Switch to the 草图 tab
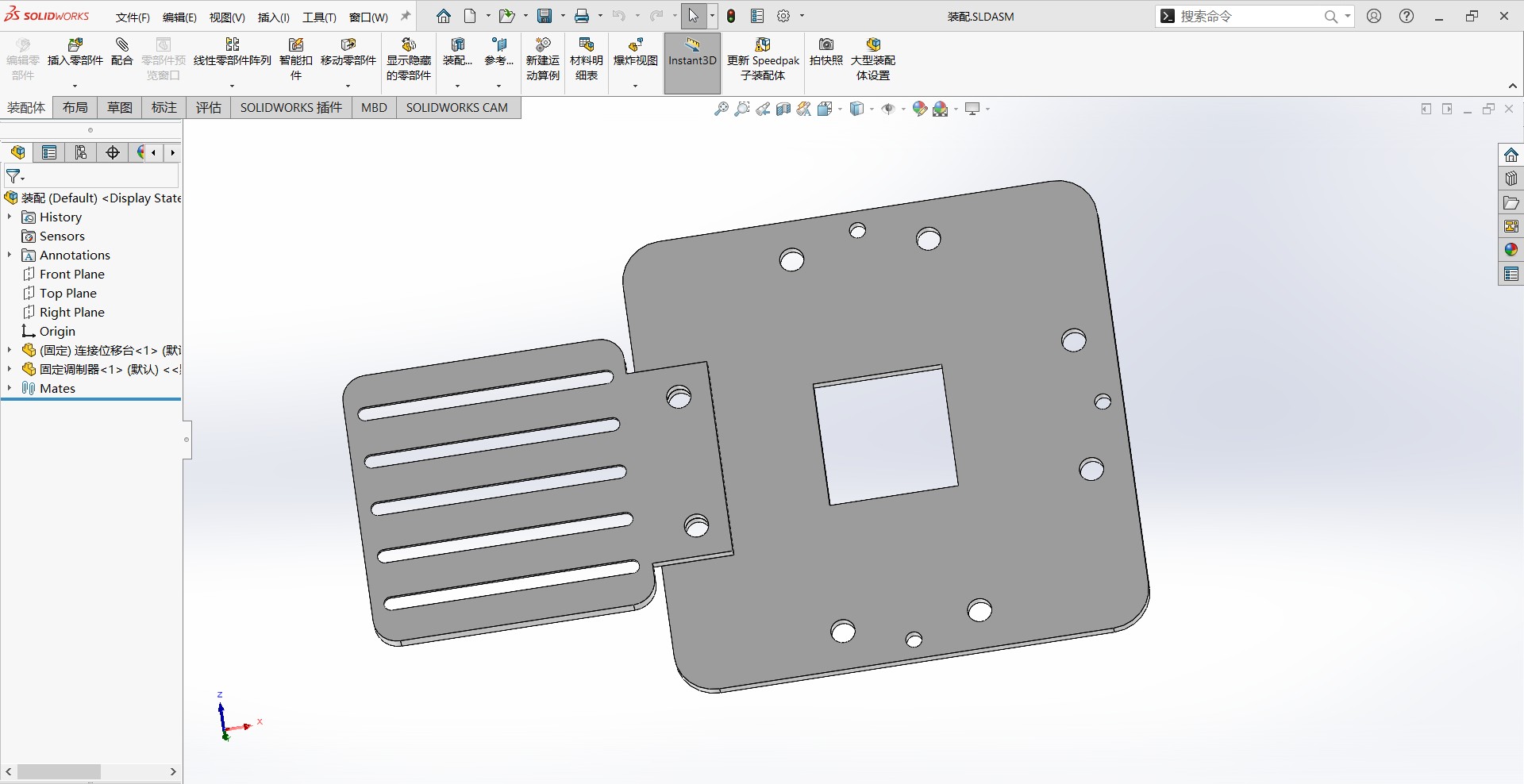 tap(120, 108)
